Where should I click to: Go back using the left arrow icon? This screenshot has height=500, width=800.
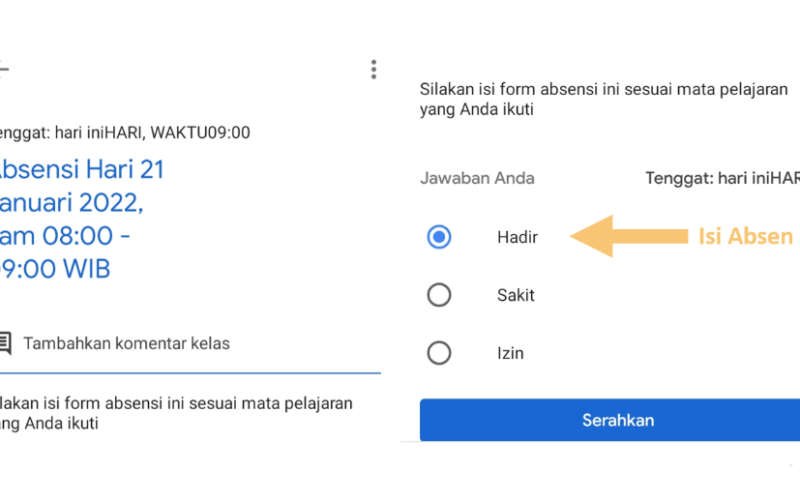[4, 69]
